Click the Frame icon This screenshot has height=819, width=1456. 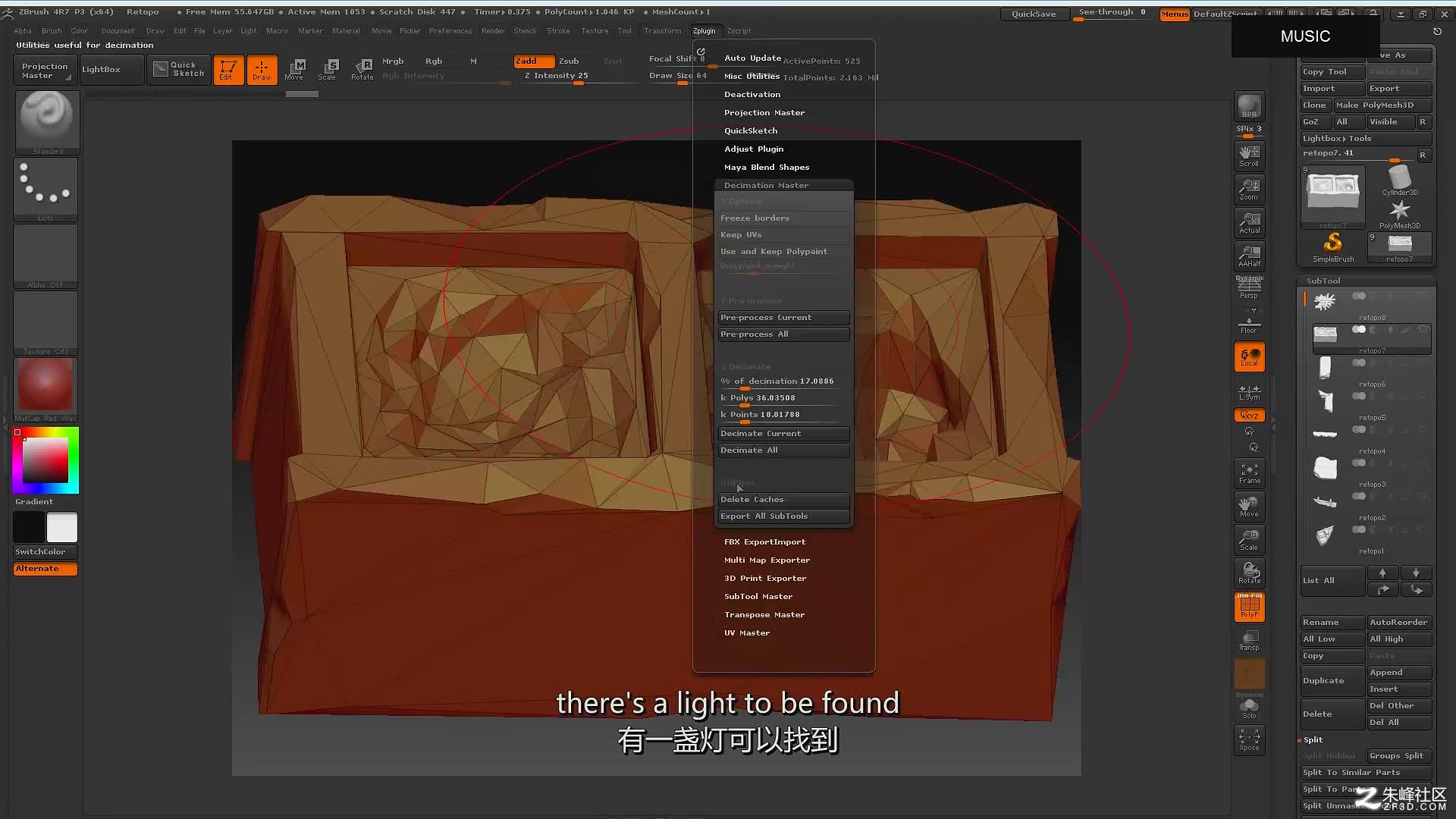(x=1249, y=473)
